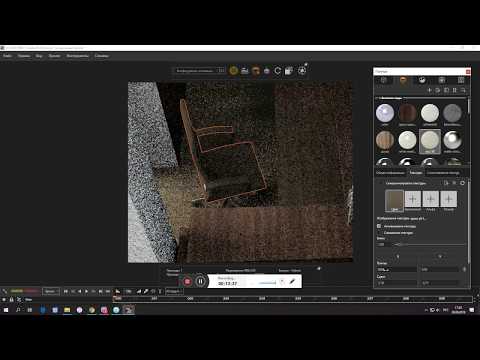Open the Инструменты (Tools) menu
The image size is (480, 360).
77,56
